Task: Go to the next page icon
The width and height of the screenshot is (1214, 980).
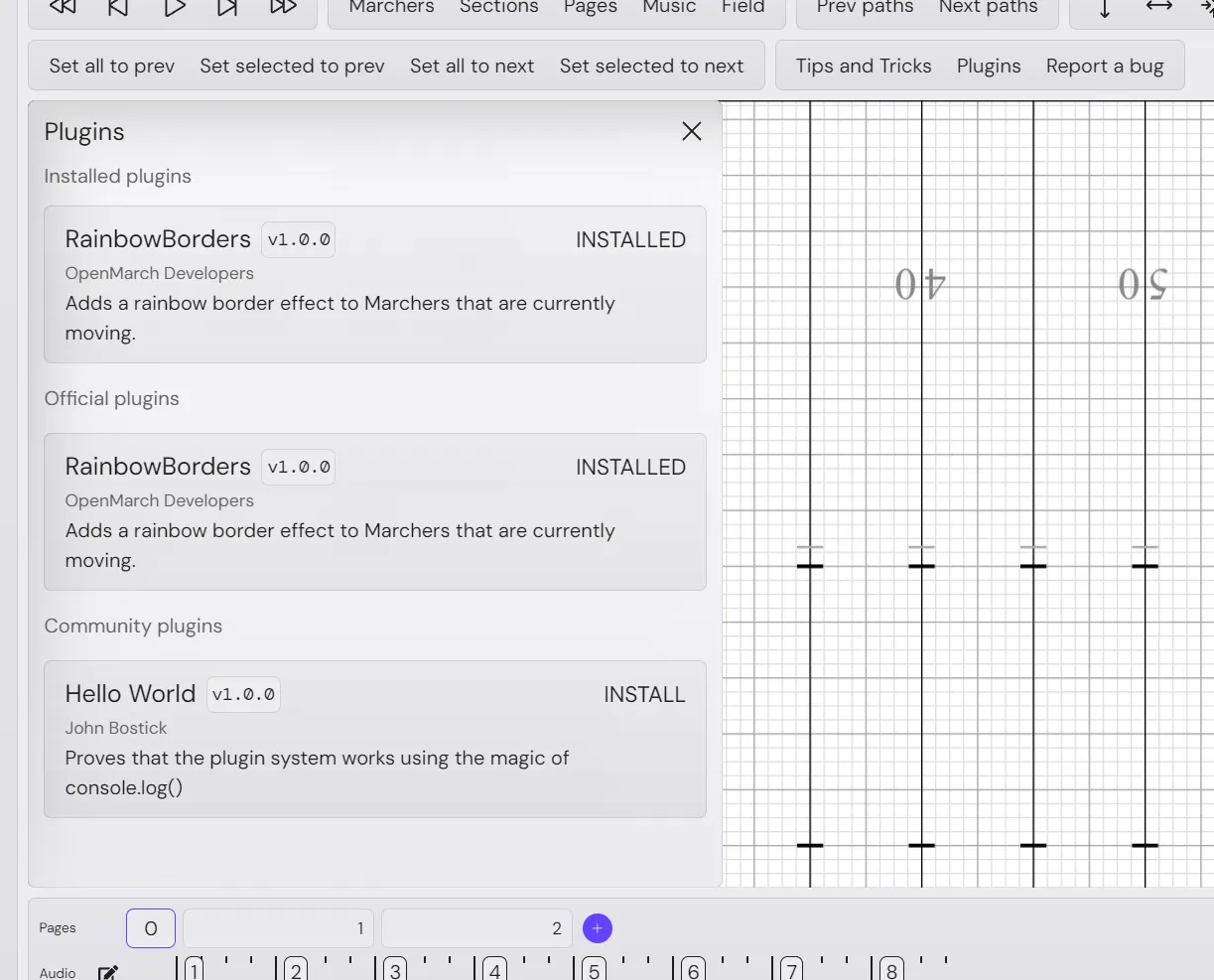Action: 227,7
